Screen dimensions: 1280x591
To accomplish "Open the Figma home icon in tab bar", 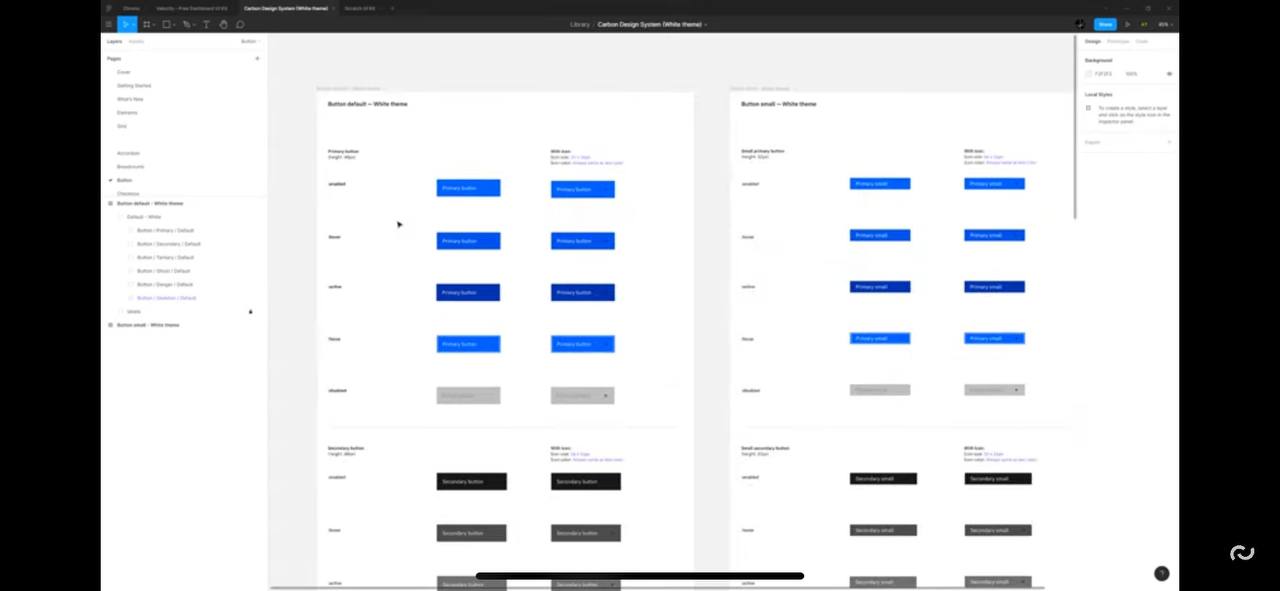I will point(109,8).
